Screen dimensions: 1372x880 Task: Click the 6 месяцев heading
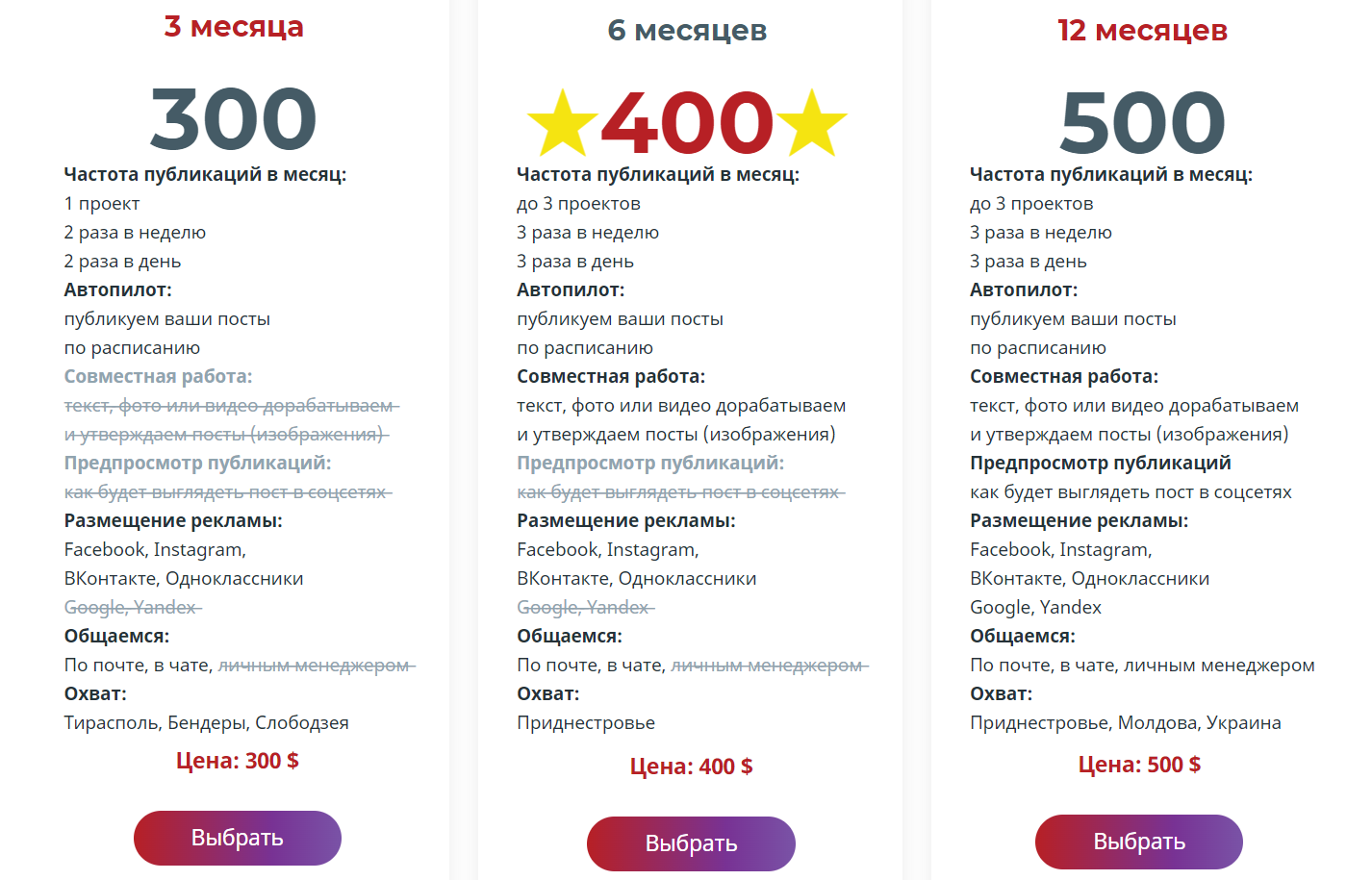pyautogui.click(x=687, y=31)
